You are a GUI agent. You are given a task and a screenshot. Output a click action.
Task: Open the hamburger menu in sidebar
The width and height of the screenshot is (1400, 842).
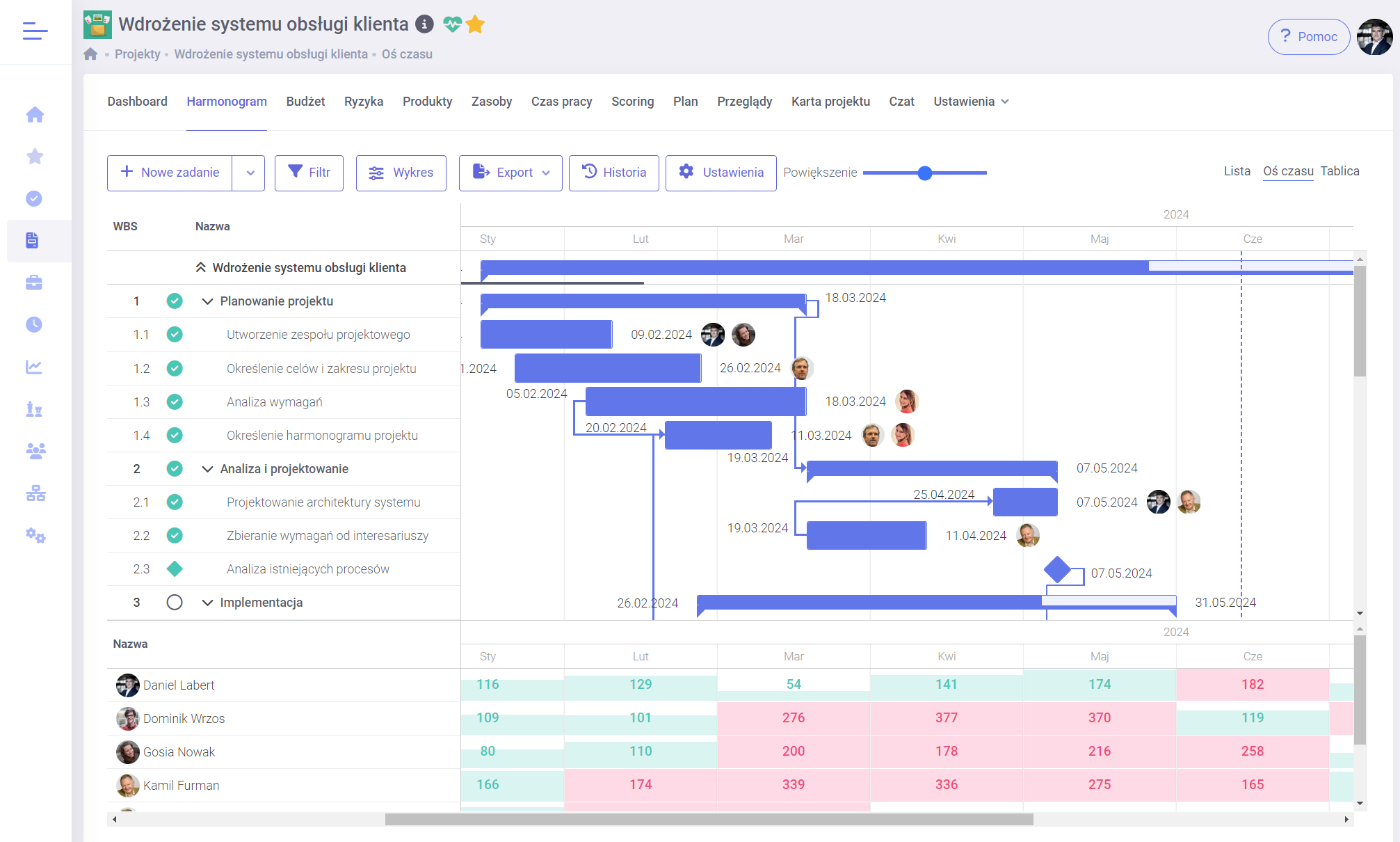click(35, 31)
